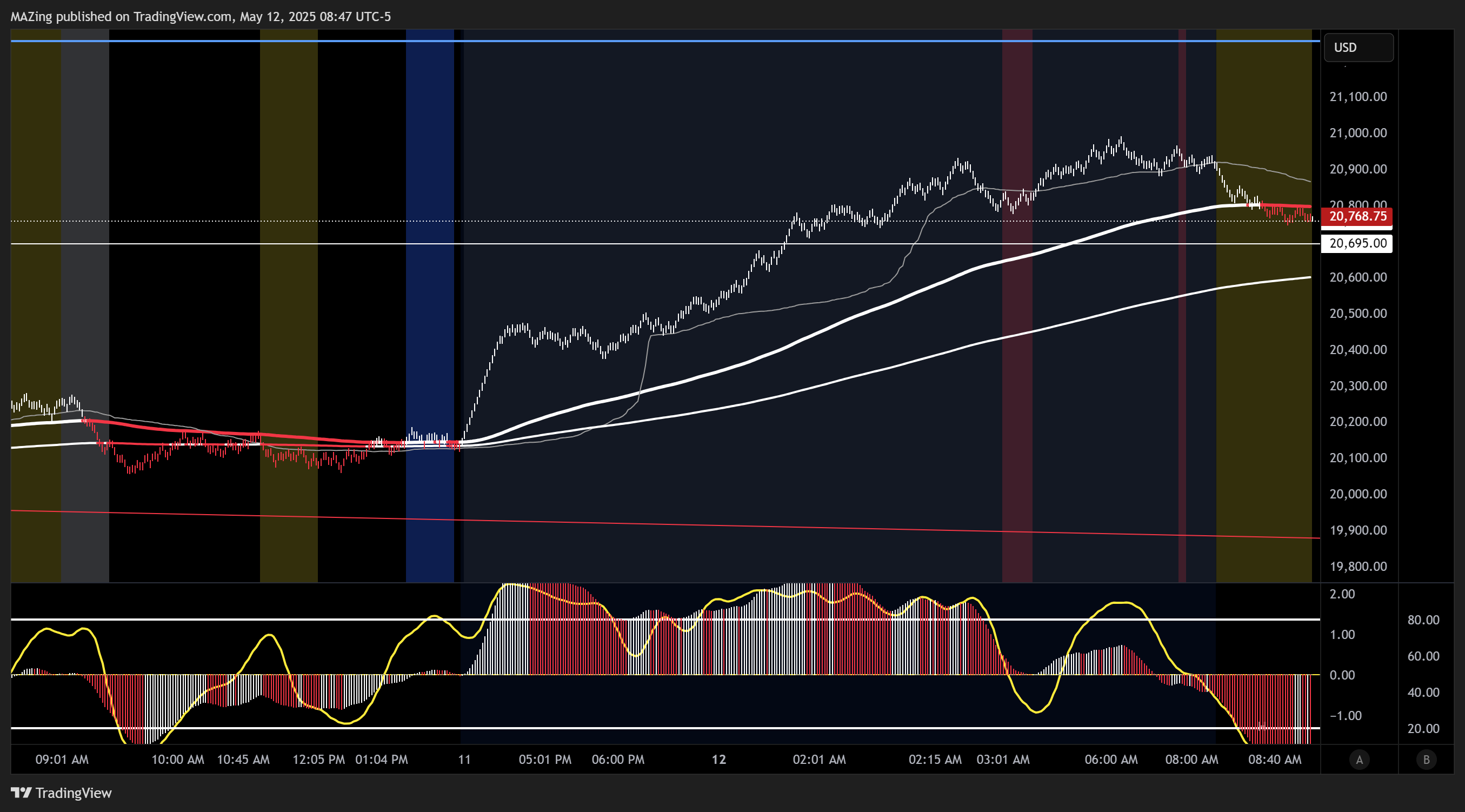Viewport: 1465px width, 812px height.
Task: Click the 08:40 AM time label
Action: point(1275,760)
